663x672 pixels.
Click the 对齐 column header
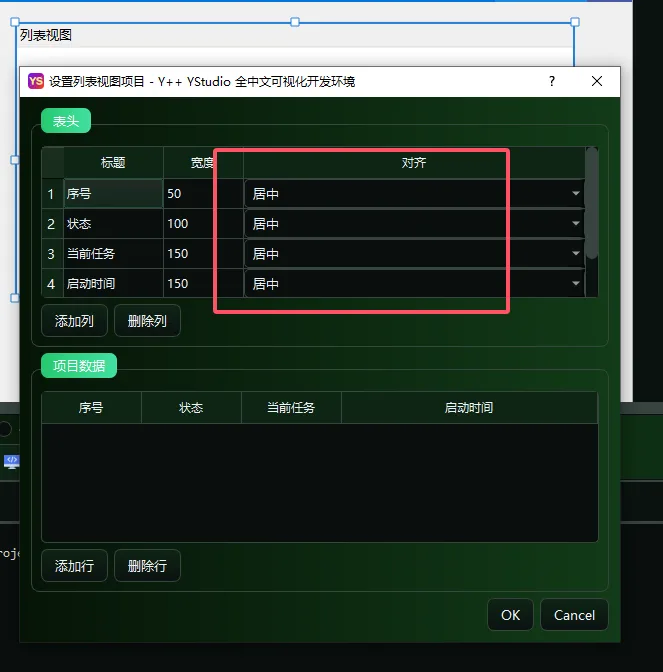(x=414, y=162)
